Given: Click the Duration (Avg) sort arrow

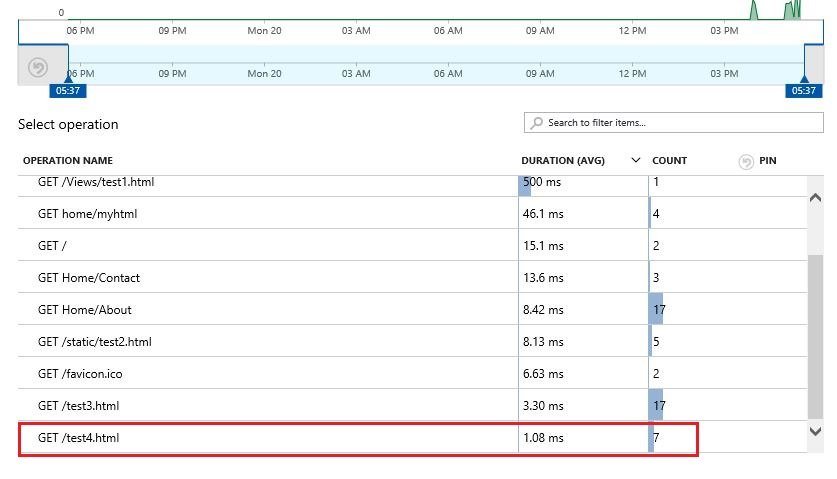Looking at the screenshot, I should [635, 161].
